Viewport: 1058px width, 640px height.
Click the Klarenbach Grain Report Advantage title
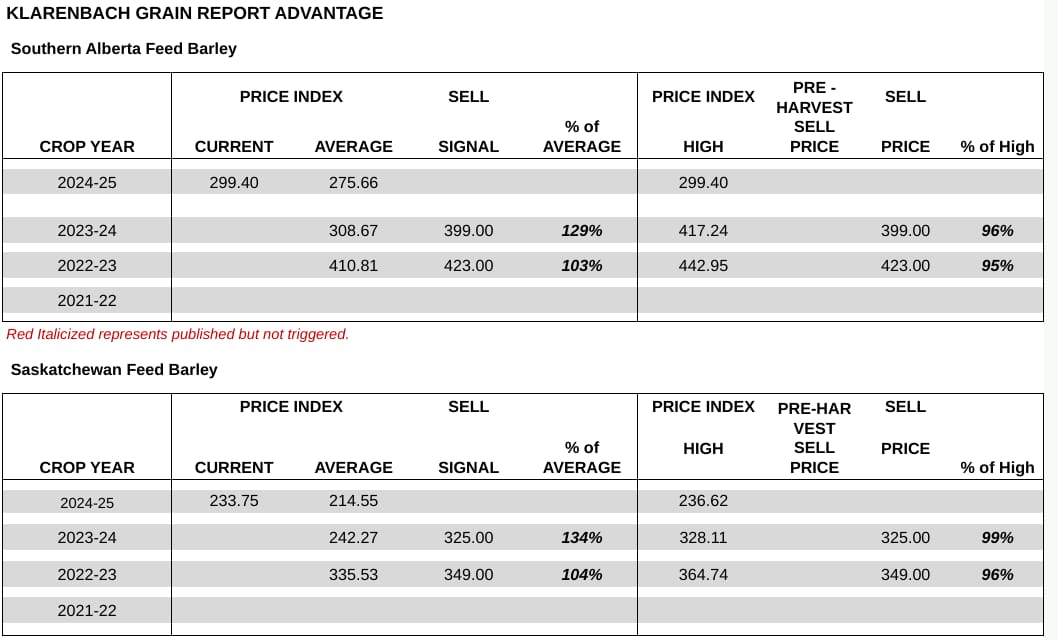click(195, 14)
